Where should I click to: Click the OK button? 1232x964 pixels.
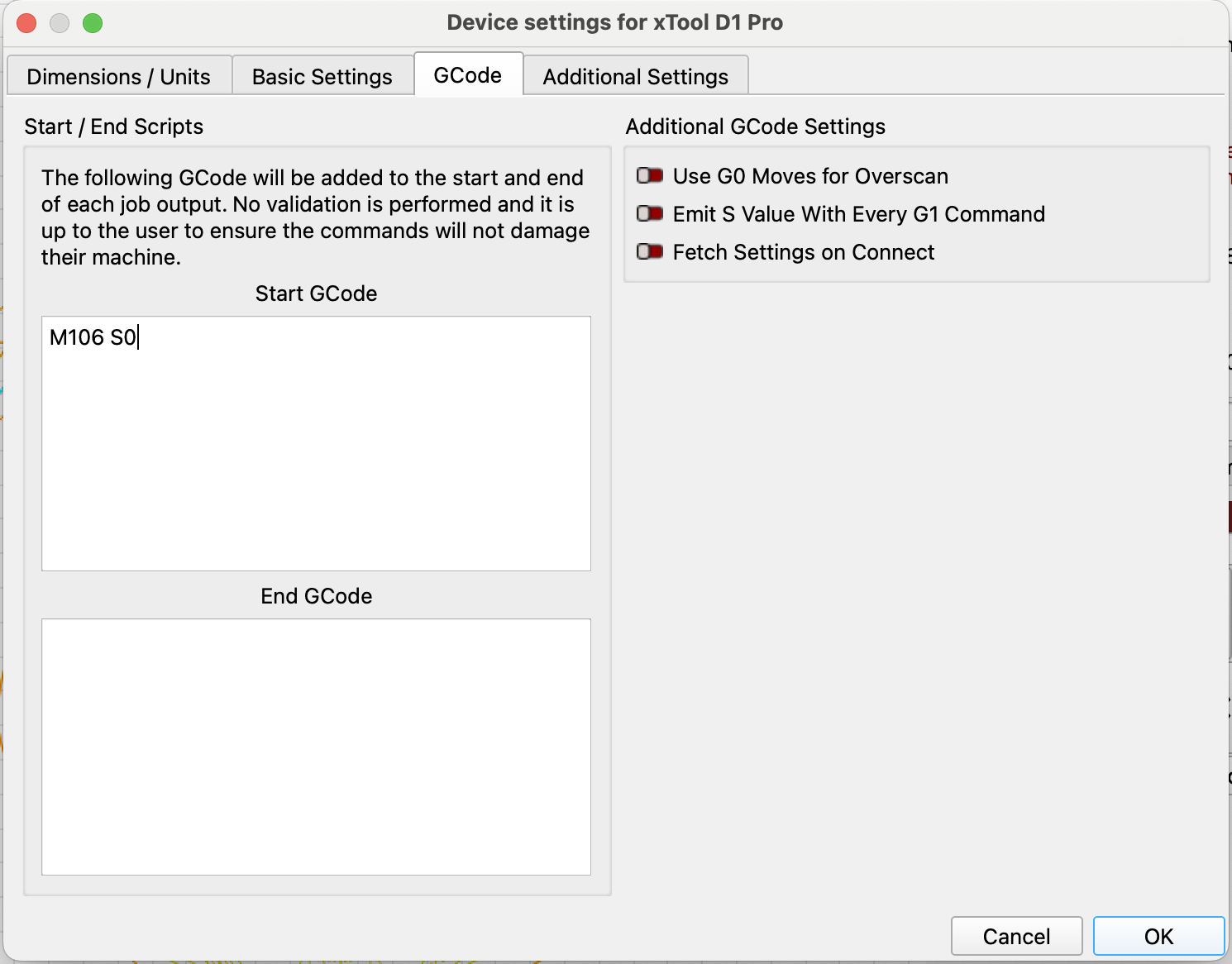click(1158, 936)
